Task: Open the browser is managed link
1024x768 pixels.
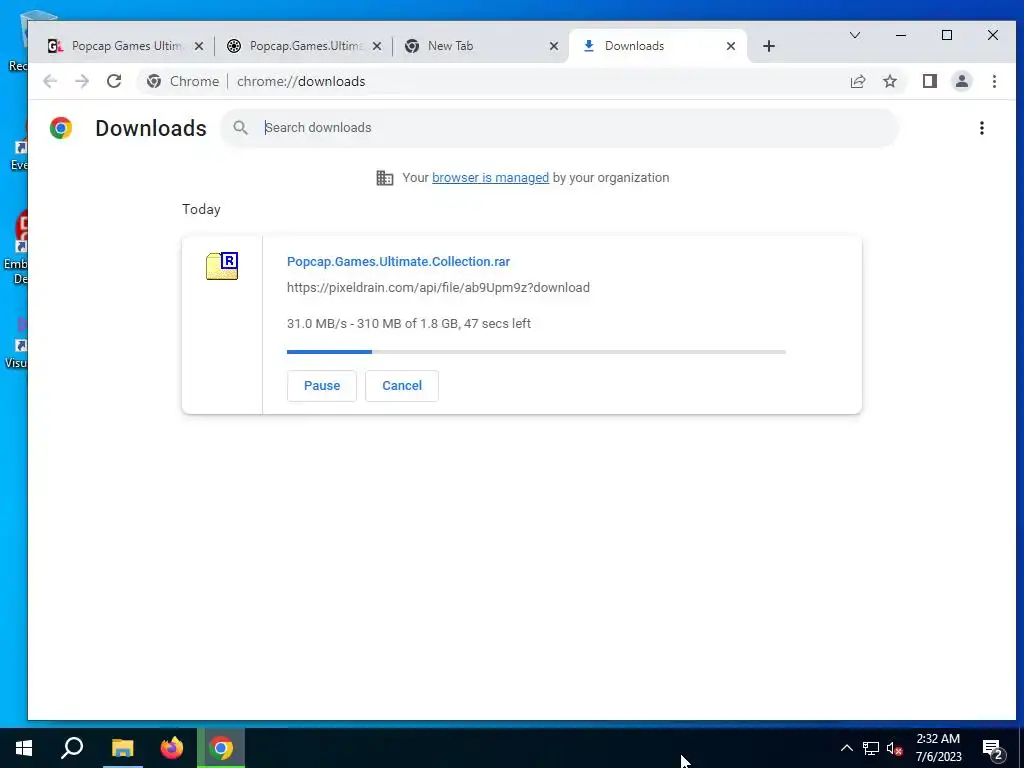Action: click(490, 178)
